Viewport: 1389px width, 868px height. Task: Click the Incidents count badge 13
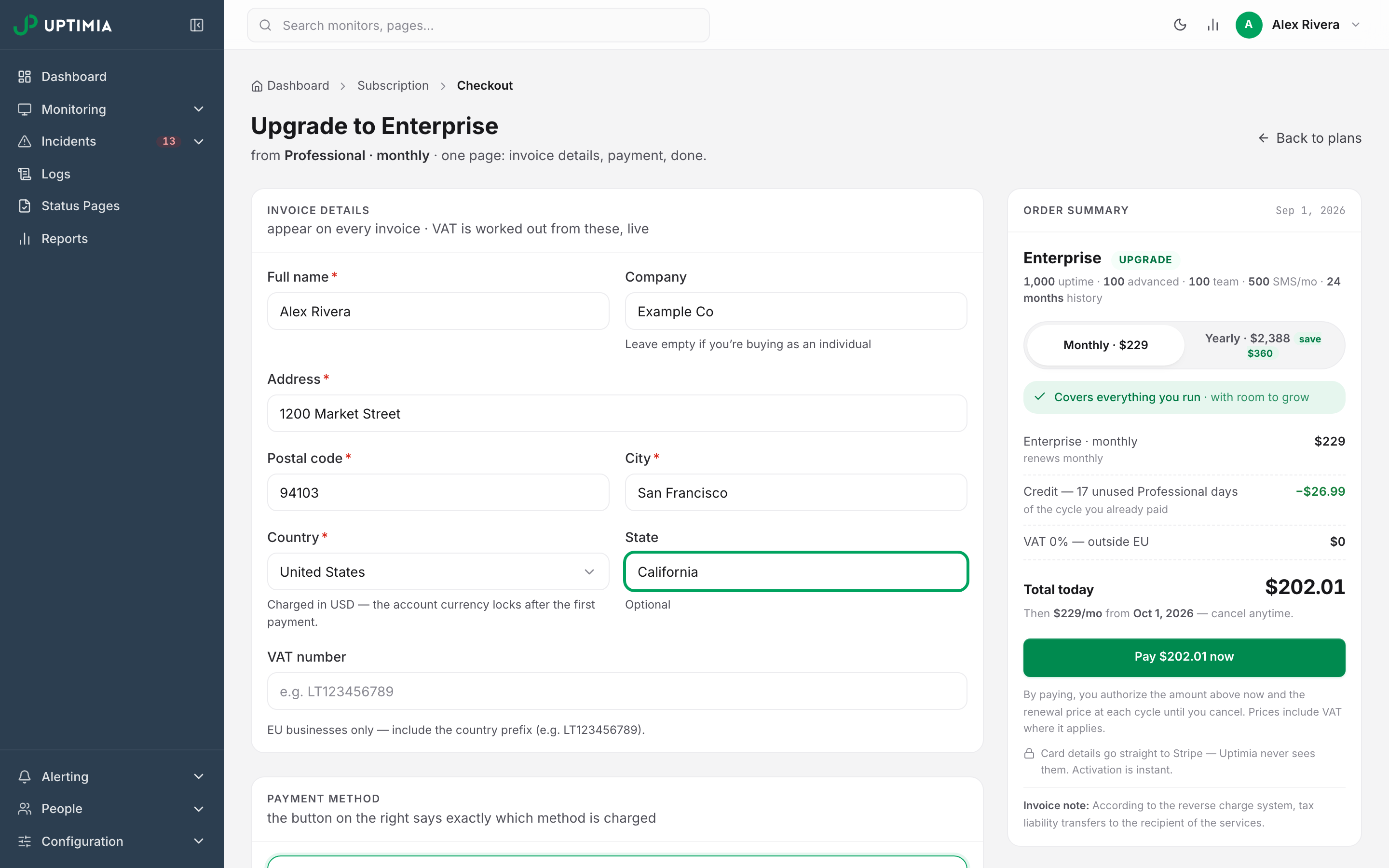(x=169, y=141)
